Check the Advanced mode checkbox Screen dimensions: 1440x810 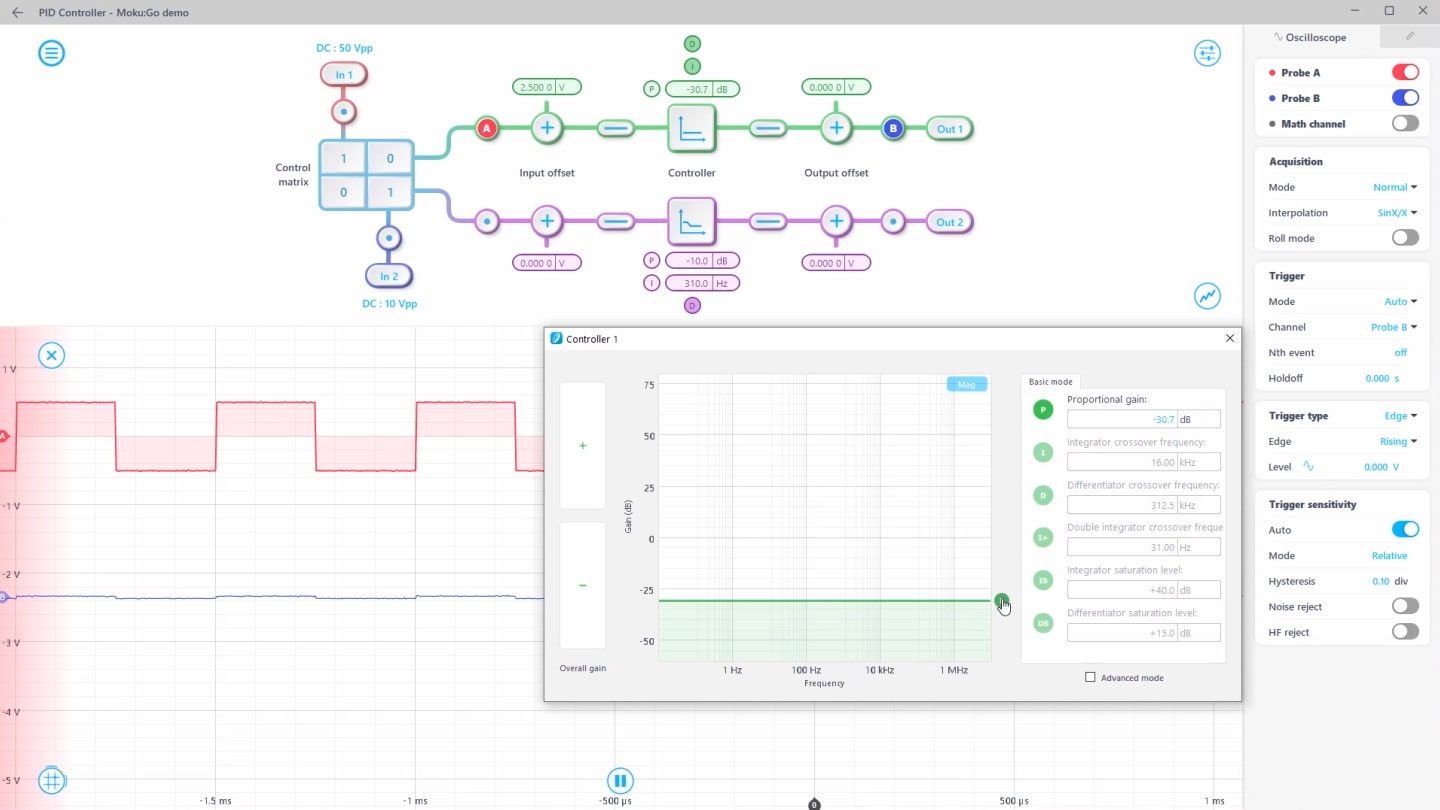[1090, 678]
